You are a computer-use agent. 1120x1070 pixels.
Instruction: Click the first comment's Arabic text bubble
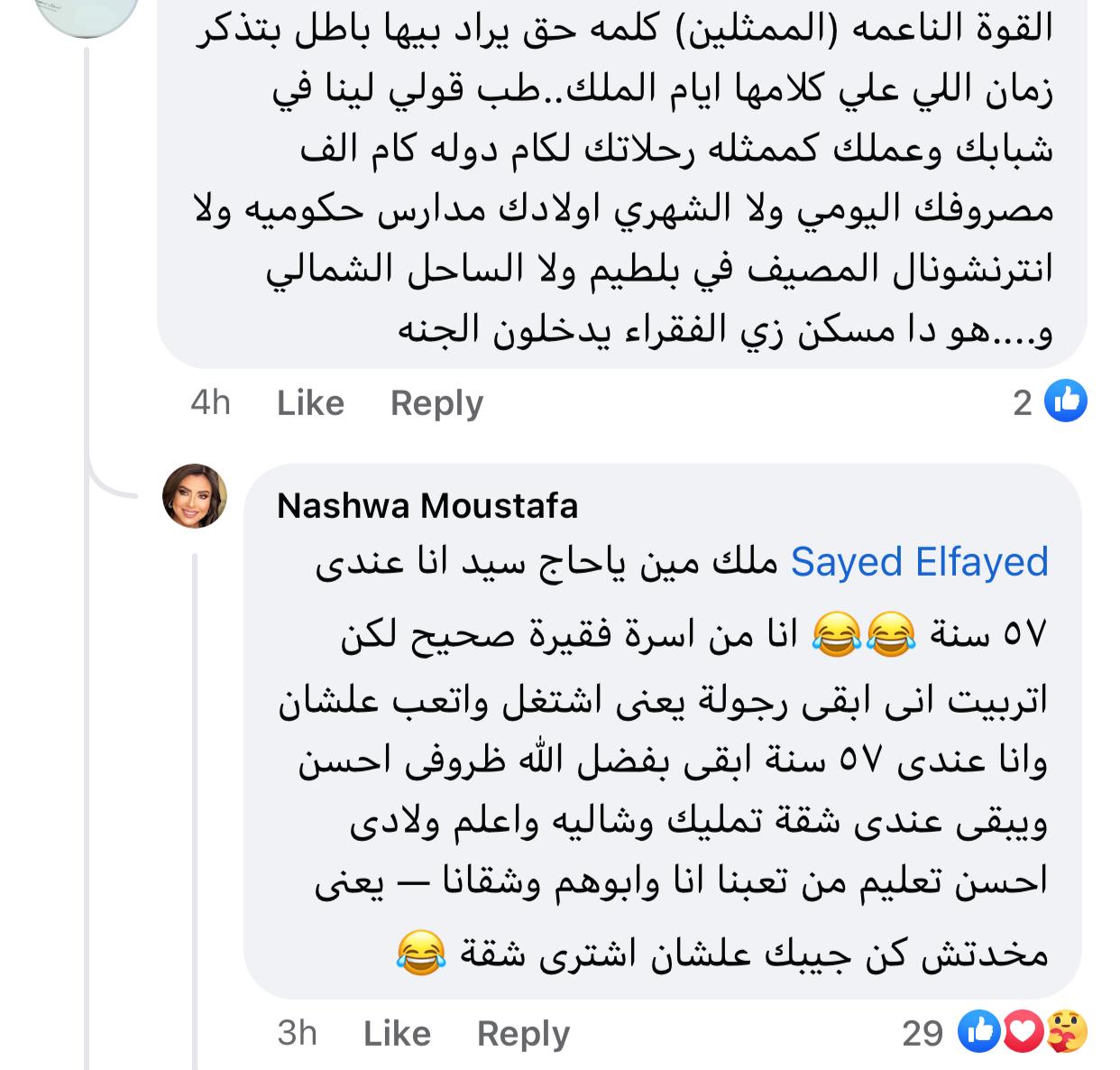click(622, 180)
